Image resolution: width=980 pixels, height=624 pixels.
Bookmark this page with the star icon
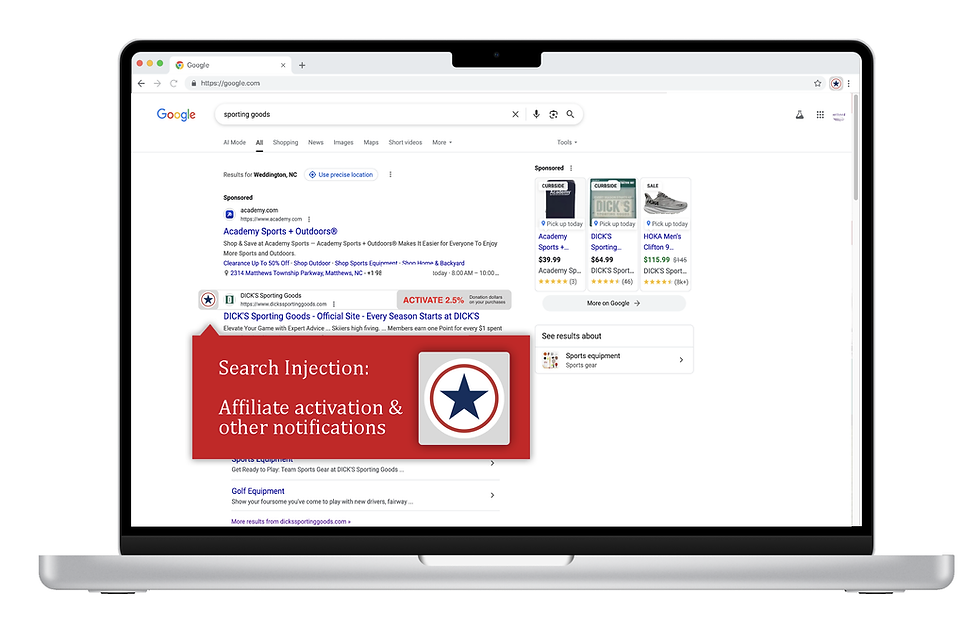click(818, 83)
